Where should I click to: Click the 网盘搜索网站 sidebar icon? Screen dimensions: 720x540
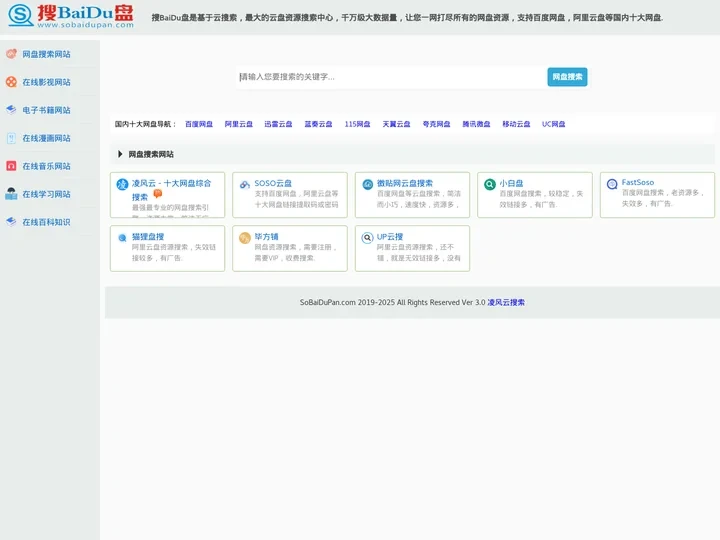[x=11, y=54]
